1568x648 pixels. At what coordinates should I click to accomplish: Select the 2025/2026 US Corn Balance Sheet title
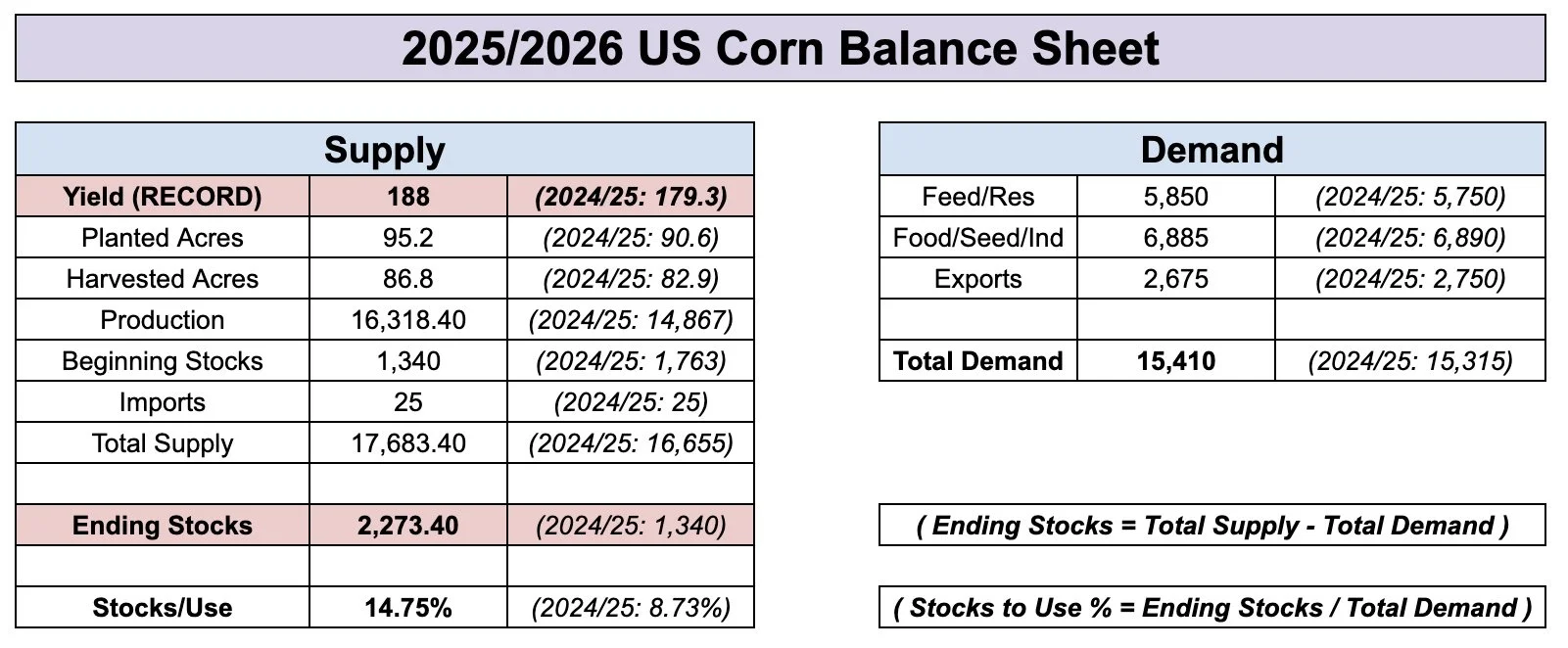(781, 48)
